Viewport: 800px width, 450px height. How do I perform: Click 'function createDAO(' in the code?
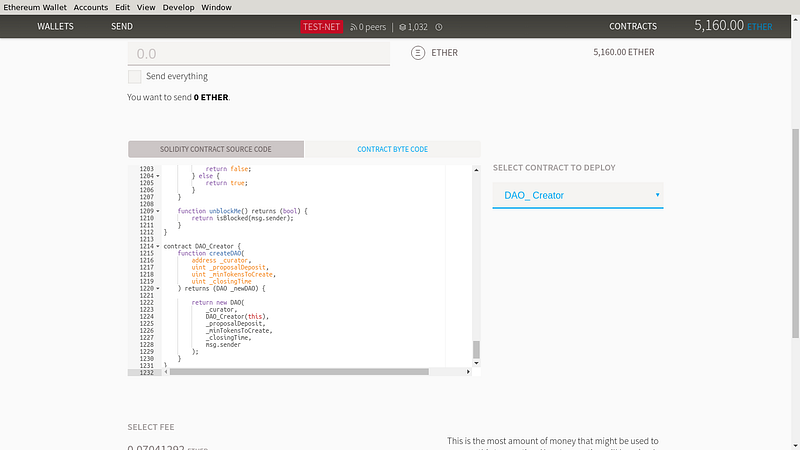211,254
